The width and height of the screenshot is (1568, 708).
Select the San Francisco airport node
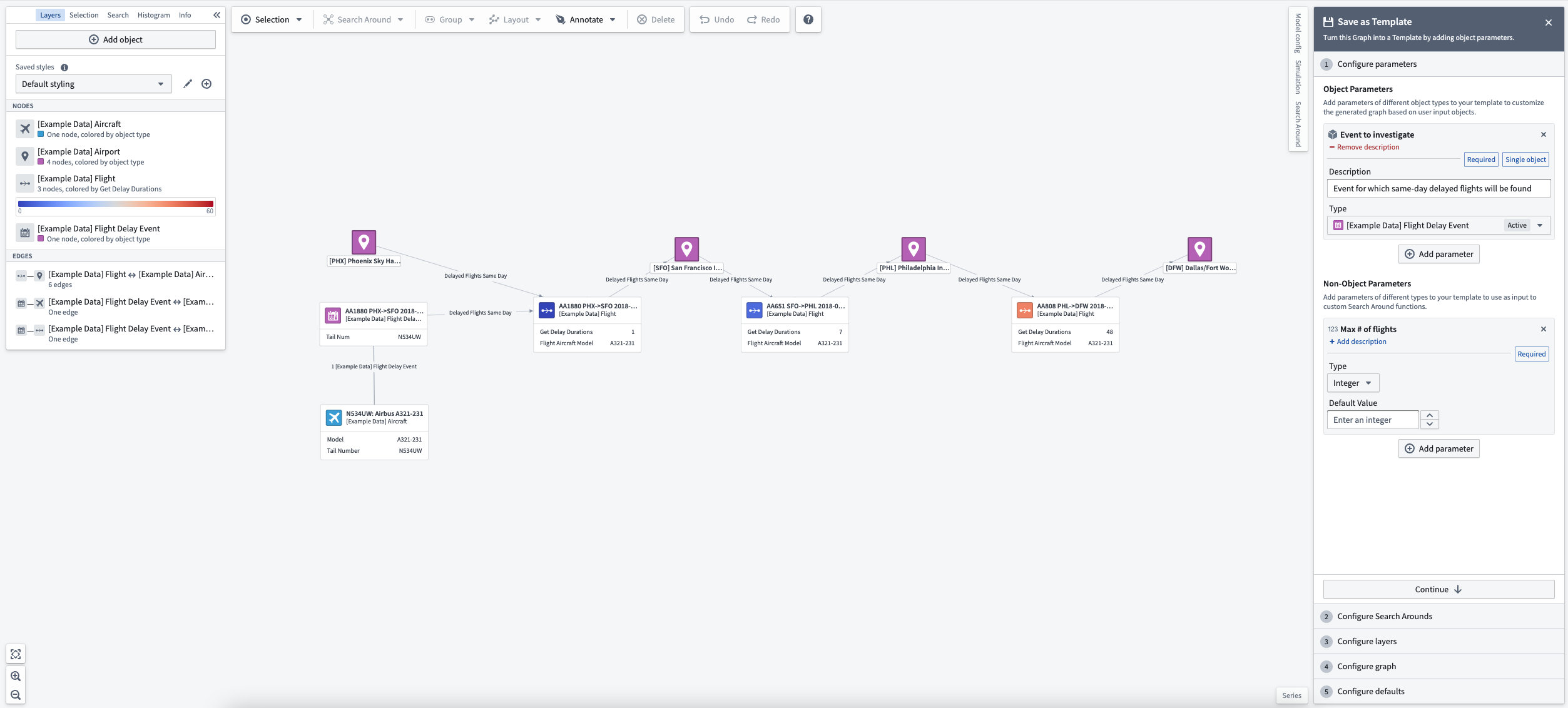pyautogui.click(x=686, y=249)
